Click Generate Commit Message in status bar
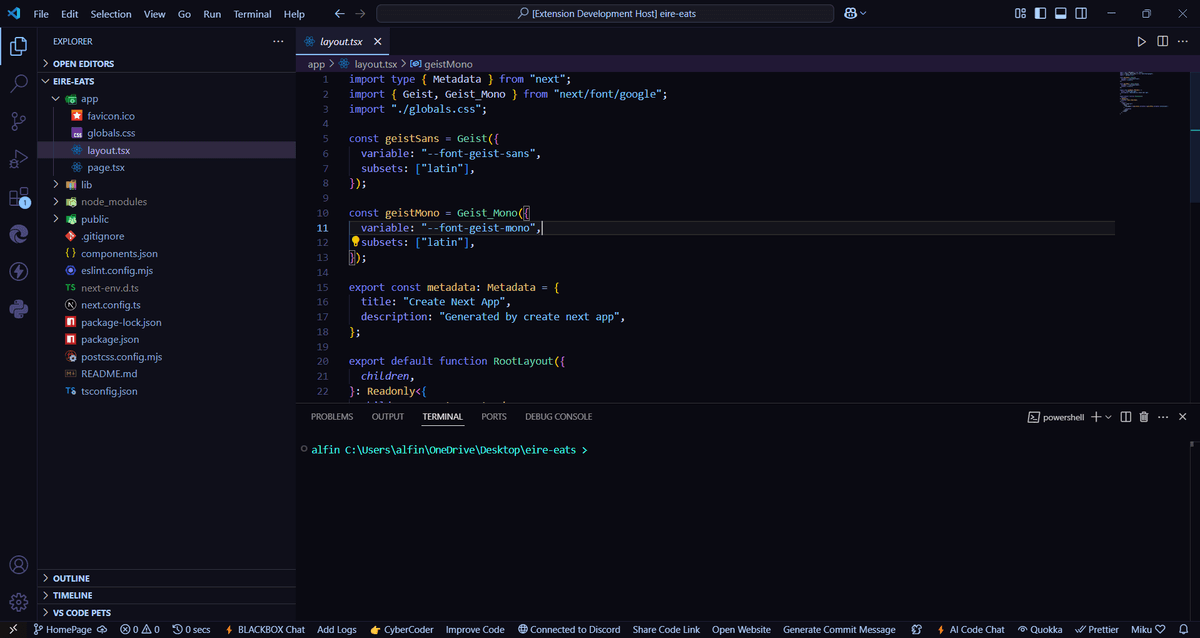The height and width of the screenshot is (638, 1200). (839, 630)
